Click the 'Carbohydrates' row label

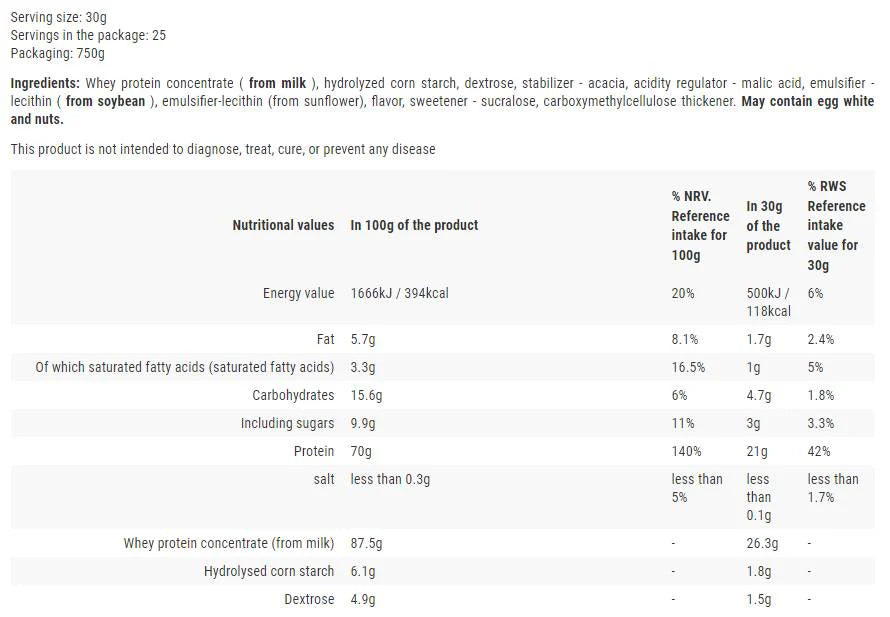[x=293, y=395]
